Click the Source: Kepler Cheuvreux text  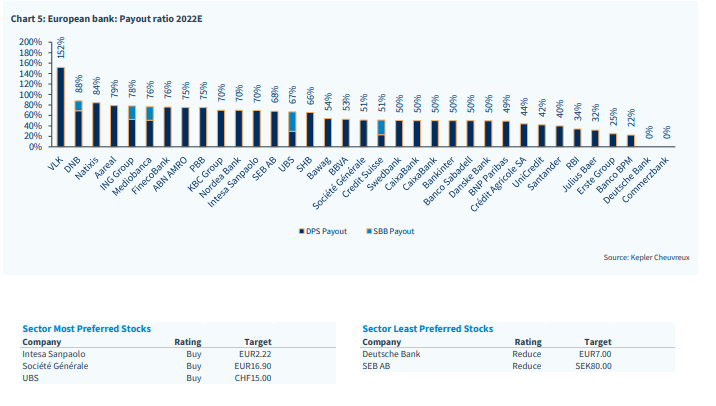tap(647, 258)
